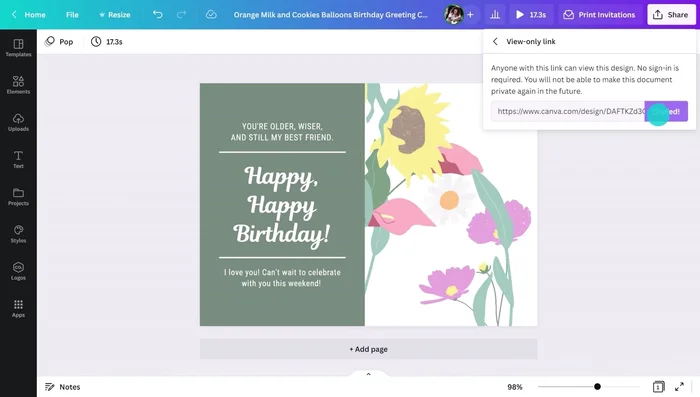Open the Styles panel
Viewport: 700px width, 397px height.
tap(18, 234)
